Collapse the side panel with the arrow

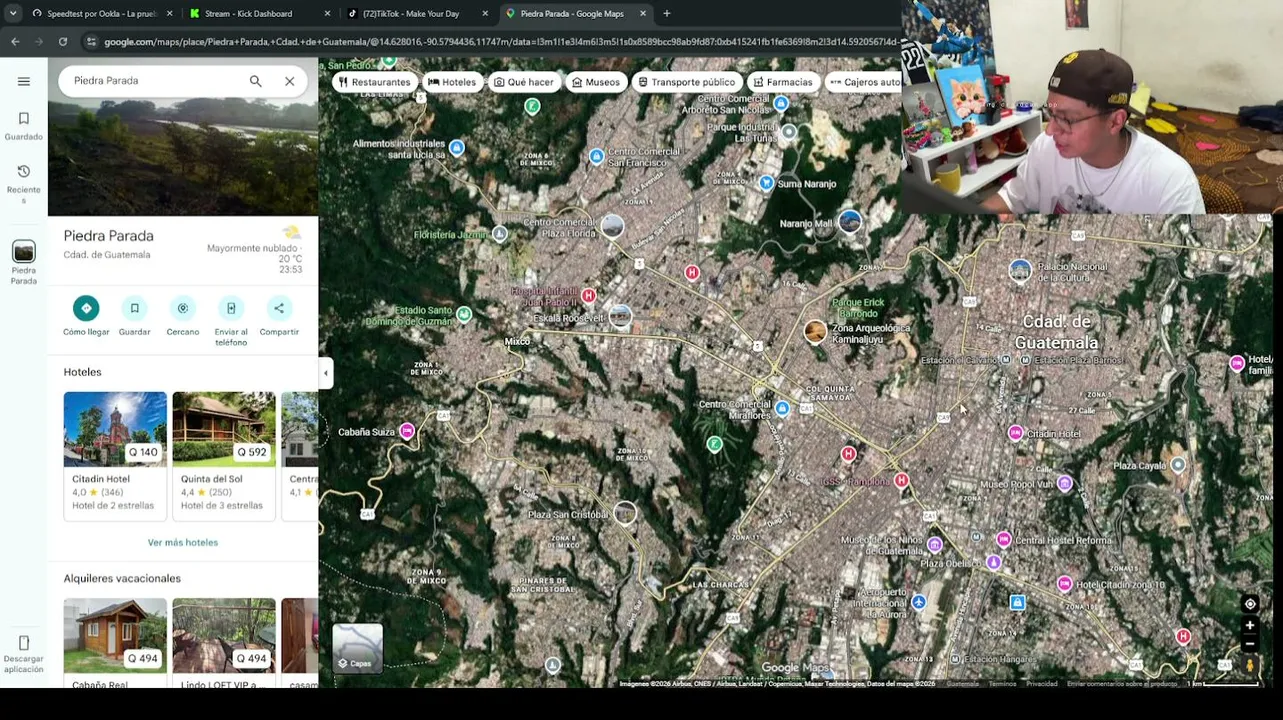[325, 373]
